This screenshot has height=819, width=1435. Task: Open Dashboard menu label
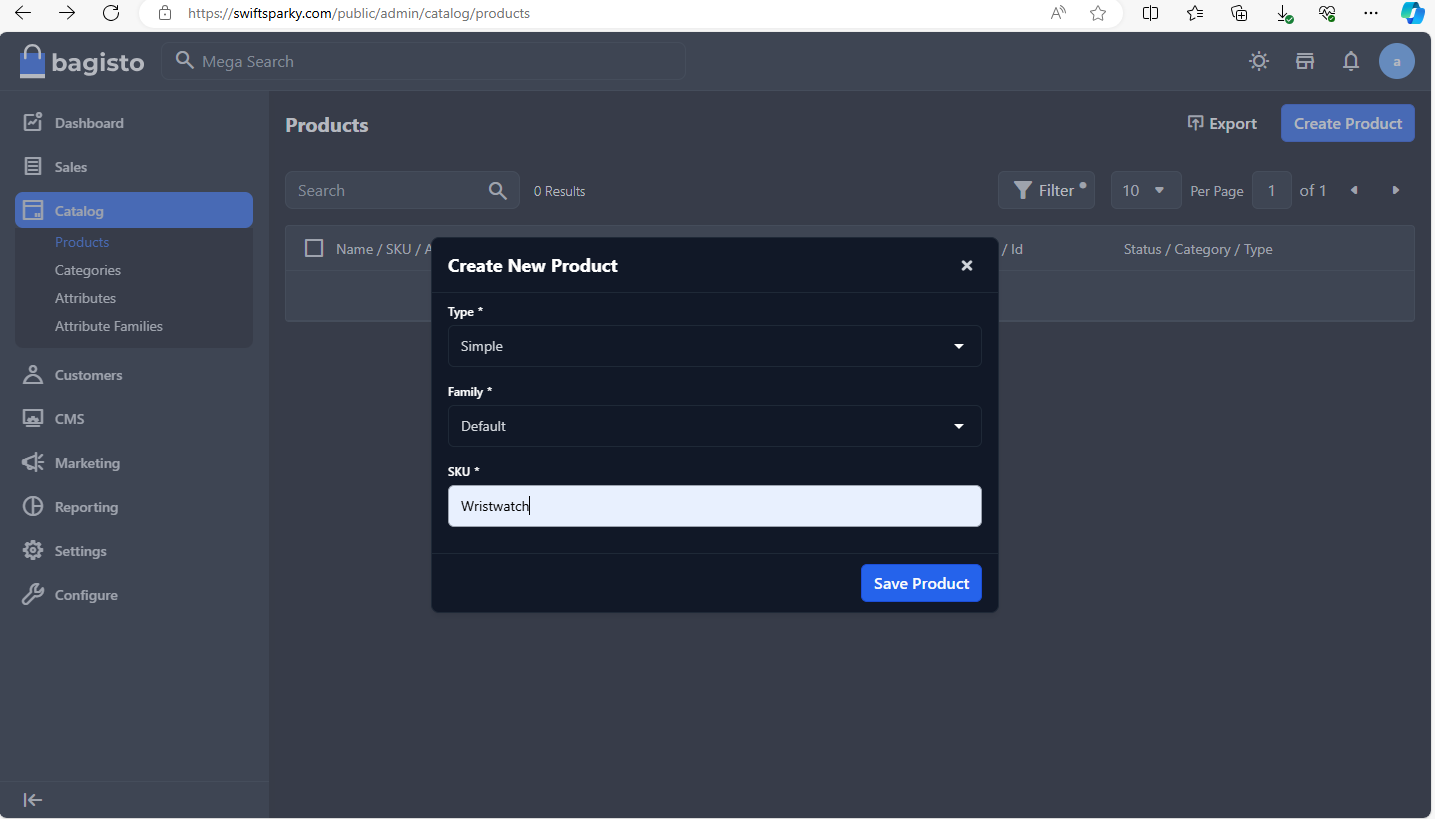pyautogui.click(x=89, y=123)
